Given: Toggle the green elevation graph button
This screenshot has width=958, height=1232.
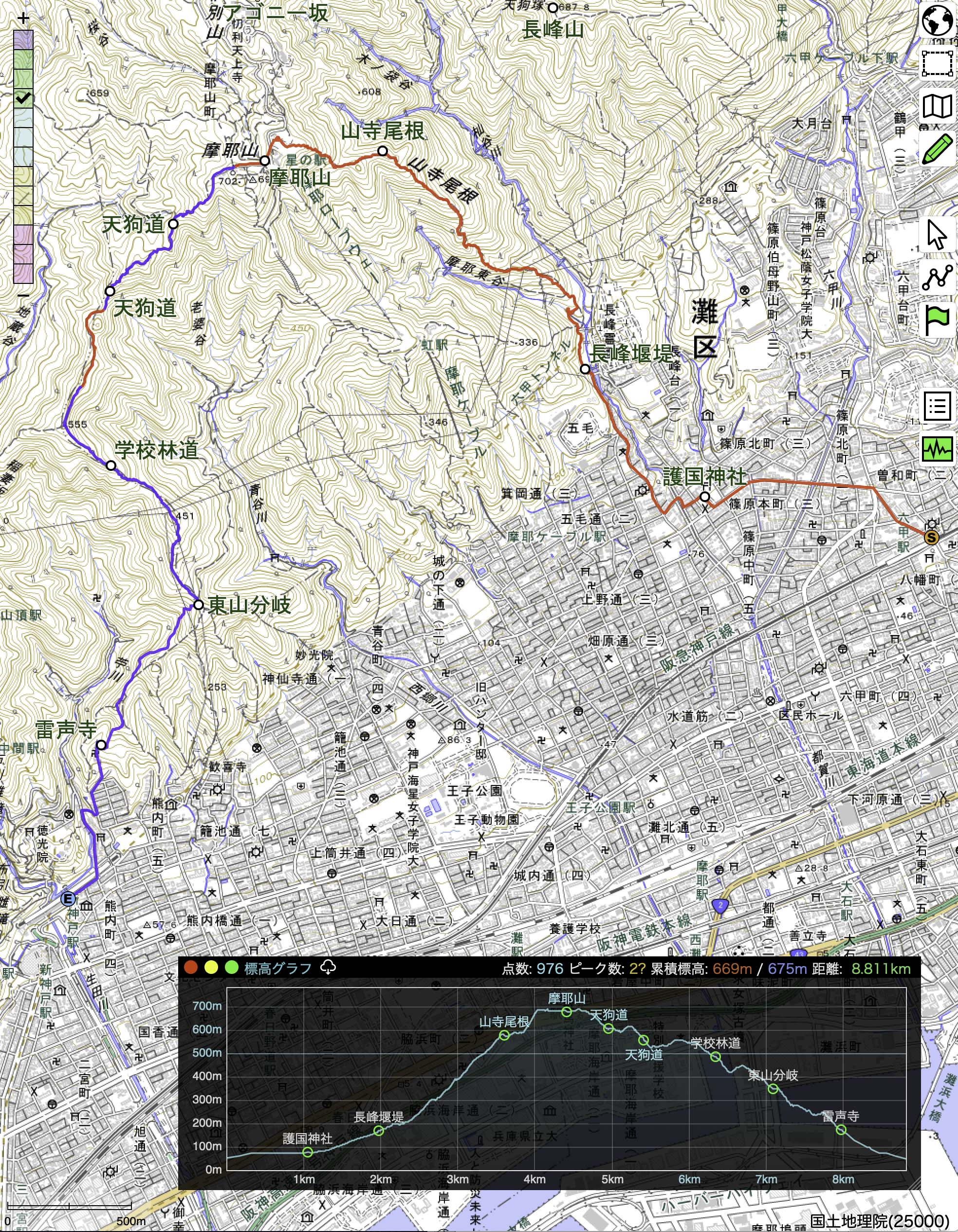Looking at the screenshot, I should [x=937, y=449].
